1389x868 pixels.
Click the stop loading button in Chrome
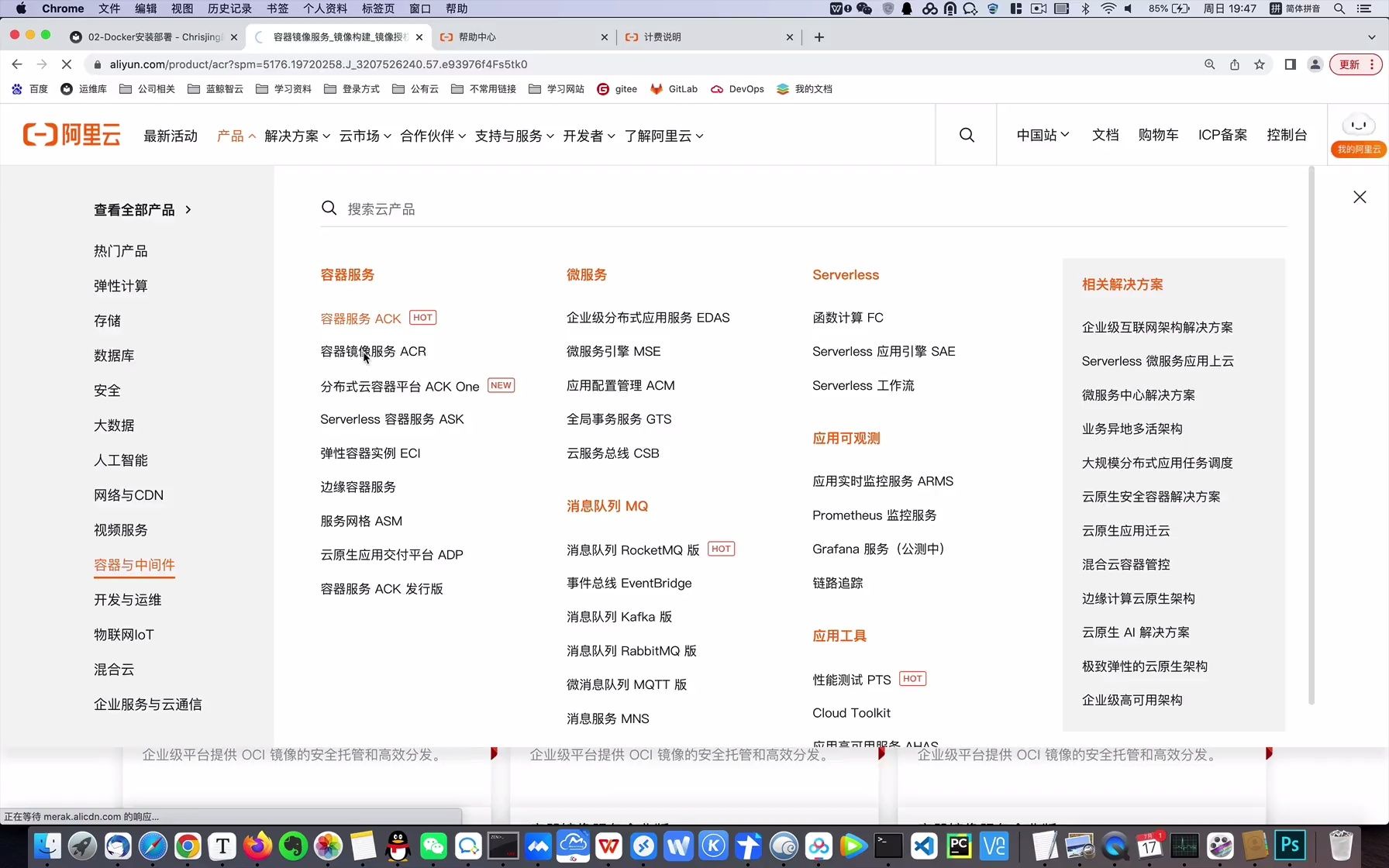coord(67,64)
